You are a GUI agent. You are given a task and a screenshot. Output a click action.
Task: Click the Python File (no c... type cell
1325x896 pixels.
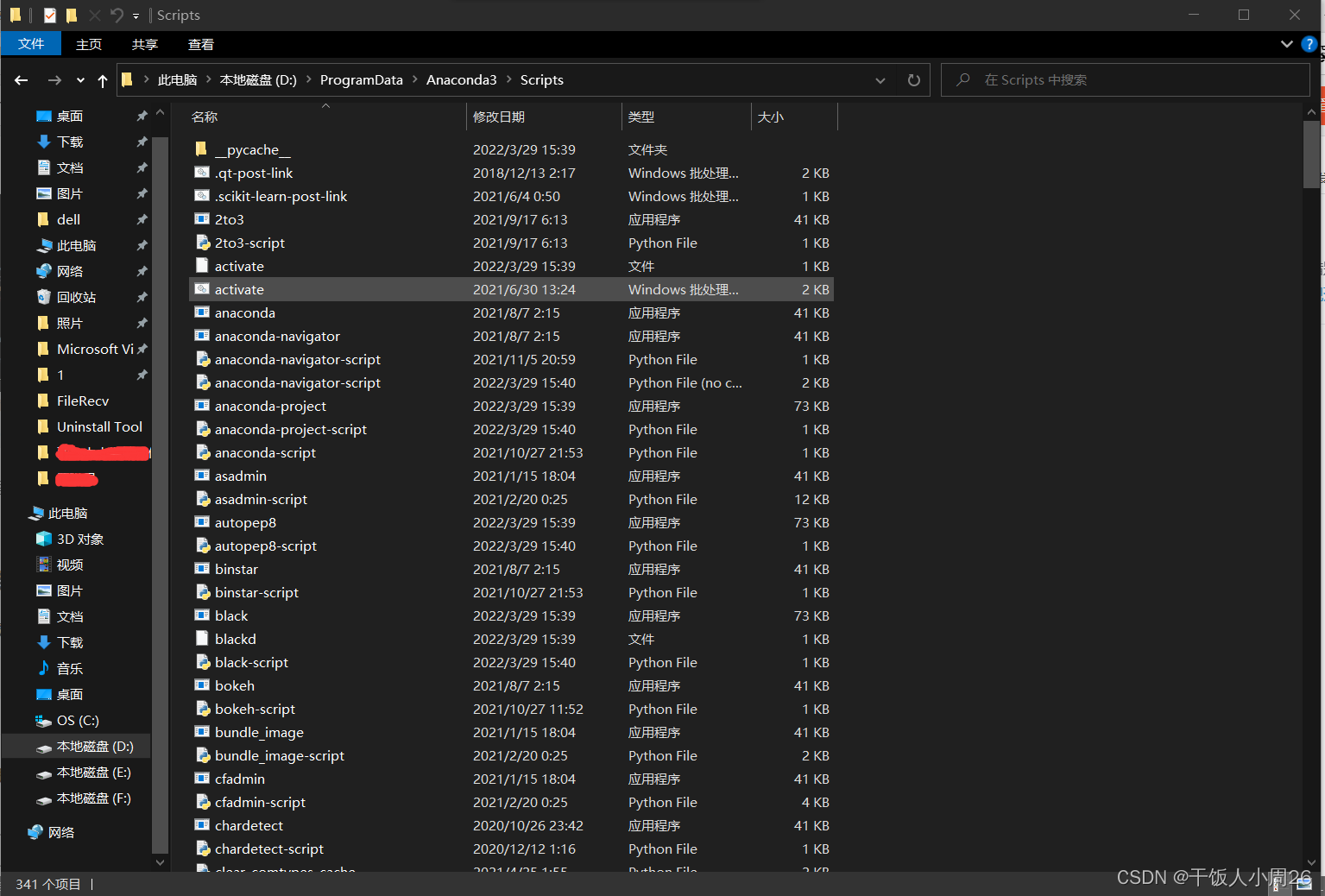(685, 382)
